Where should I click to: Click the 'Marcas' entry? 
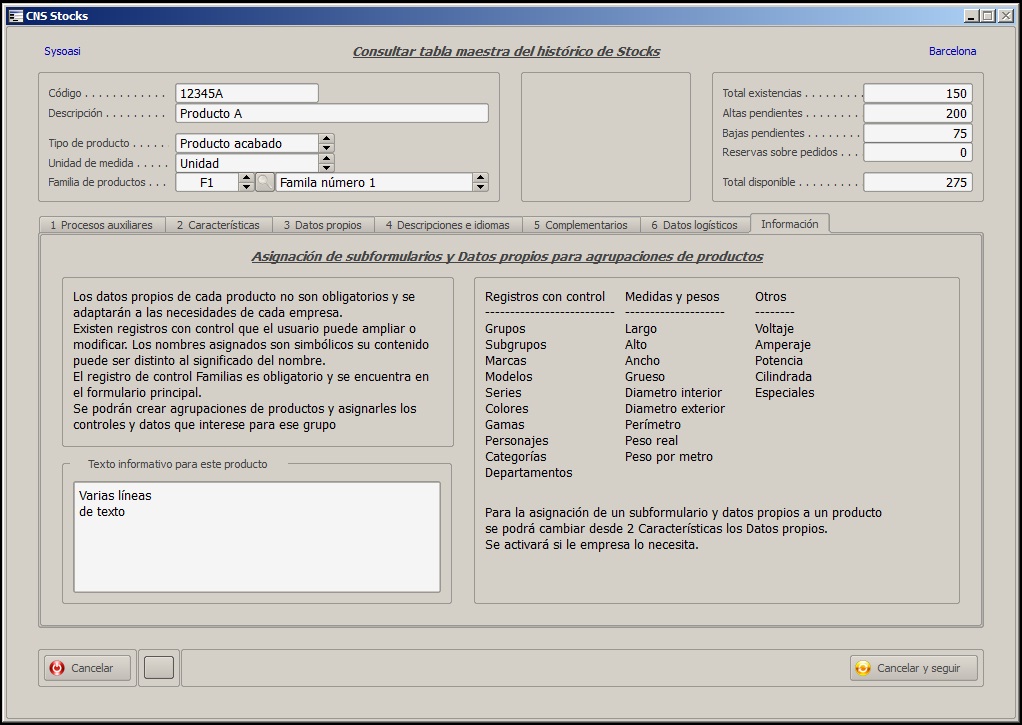point(506,361)
